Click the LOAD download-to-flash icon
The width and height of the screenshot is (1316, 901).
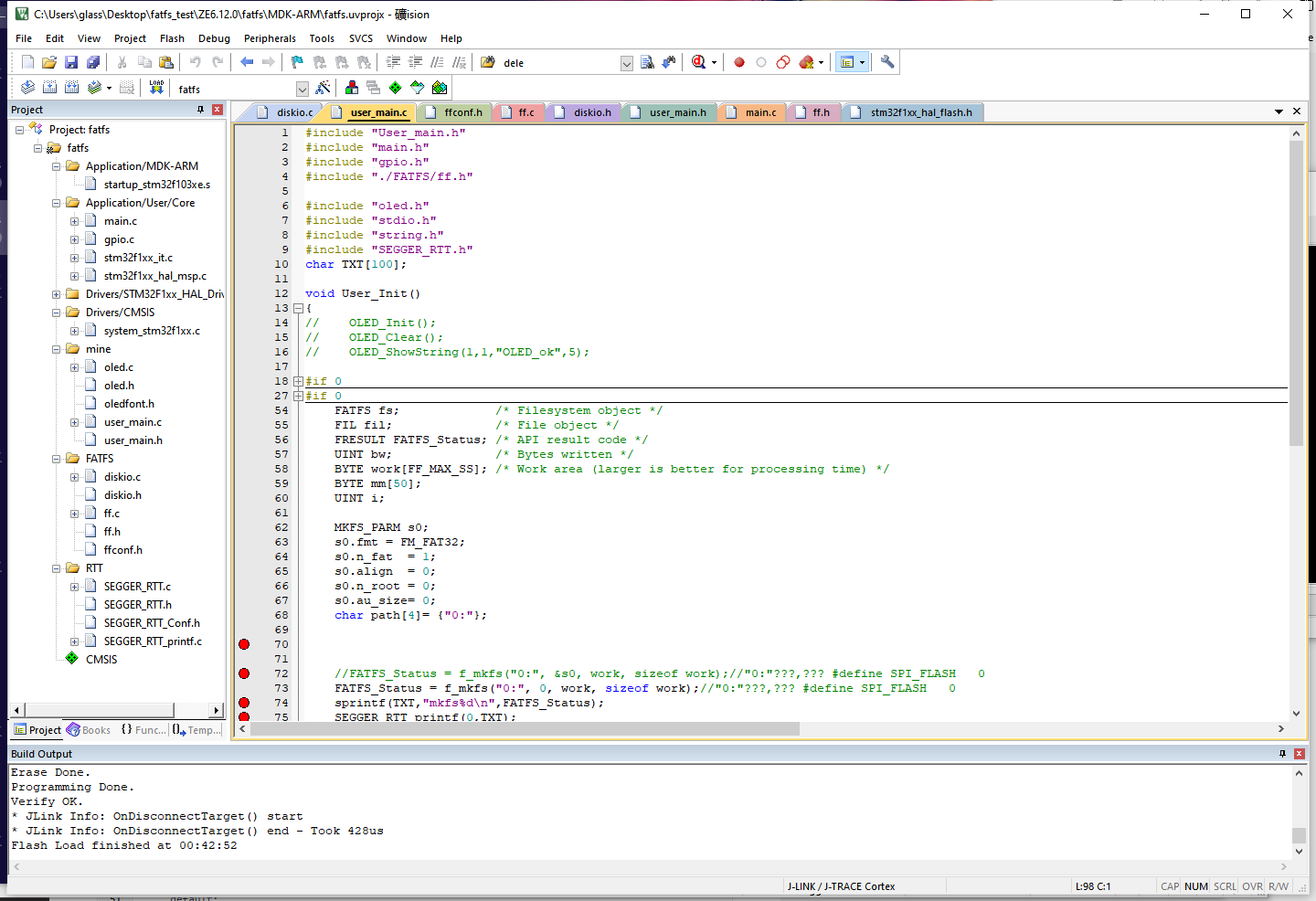click(x=157, y=88)
